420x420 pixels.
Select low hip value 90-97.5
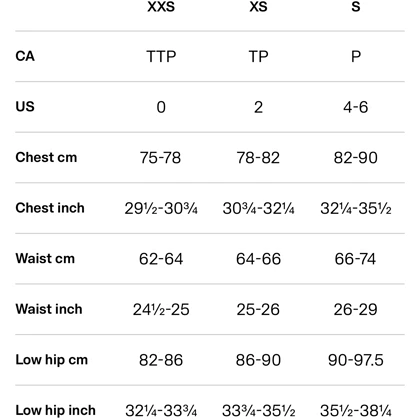click(356, 361)
